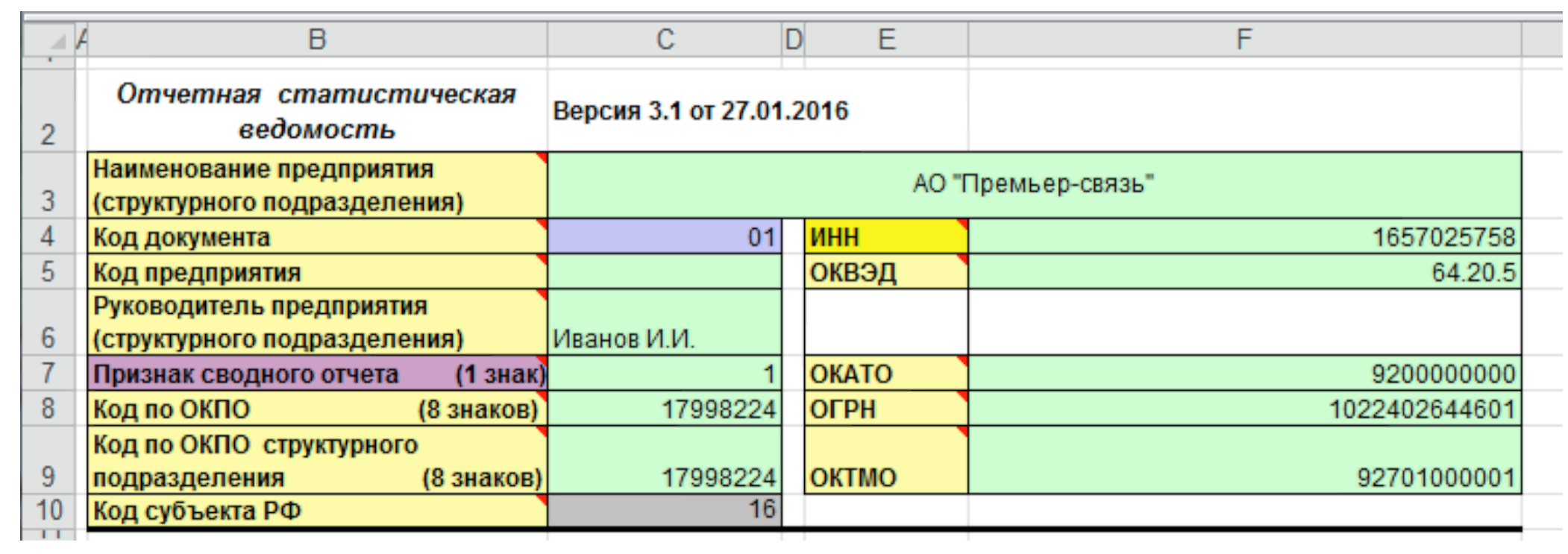Click the company name cell АО "Премьер-связь"

[1033, 184]
